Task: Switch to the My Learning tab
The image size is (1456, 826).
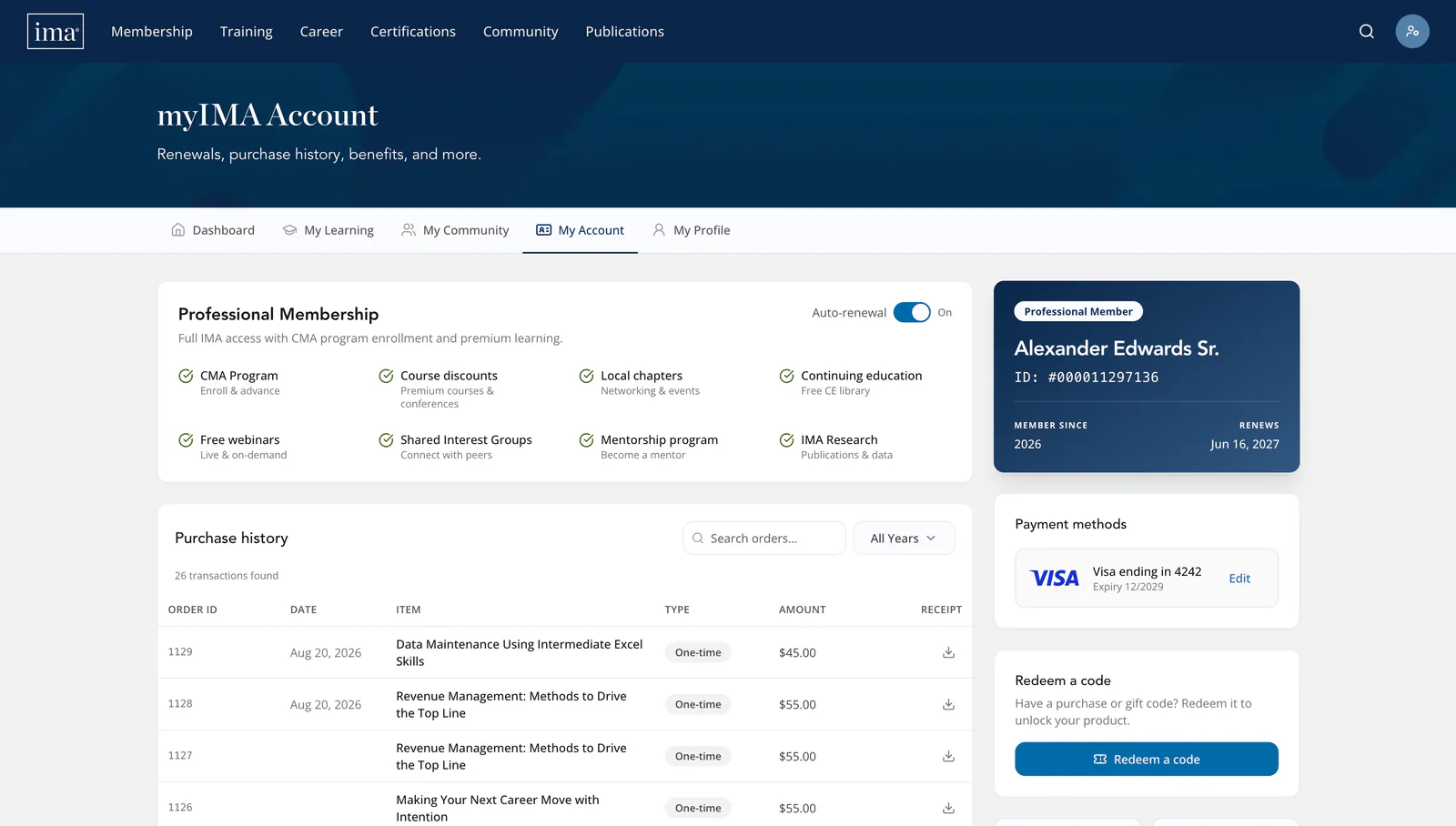Action: (x=329, y=230)
